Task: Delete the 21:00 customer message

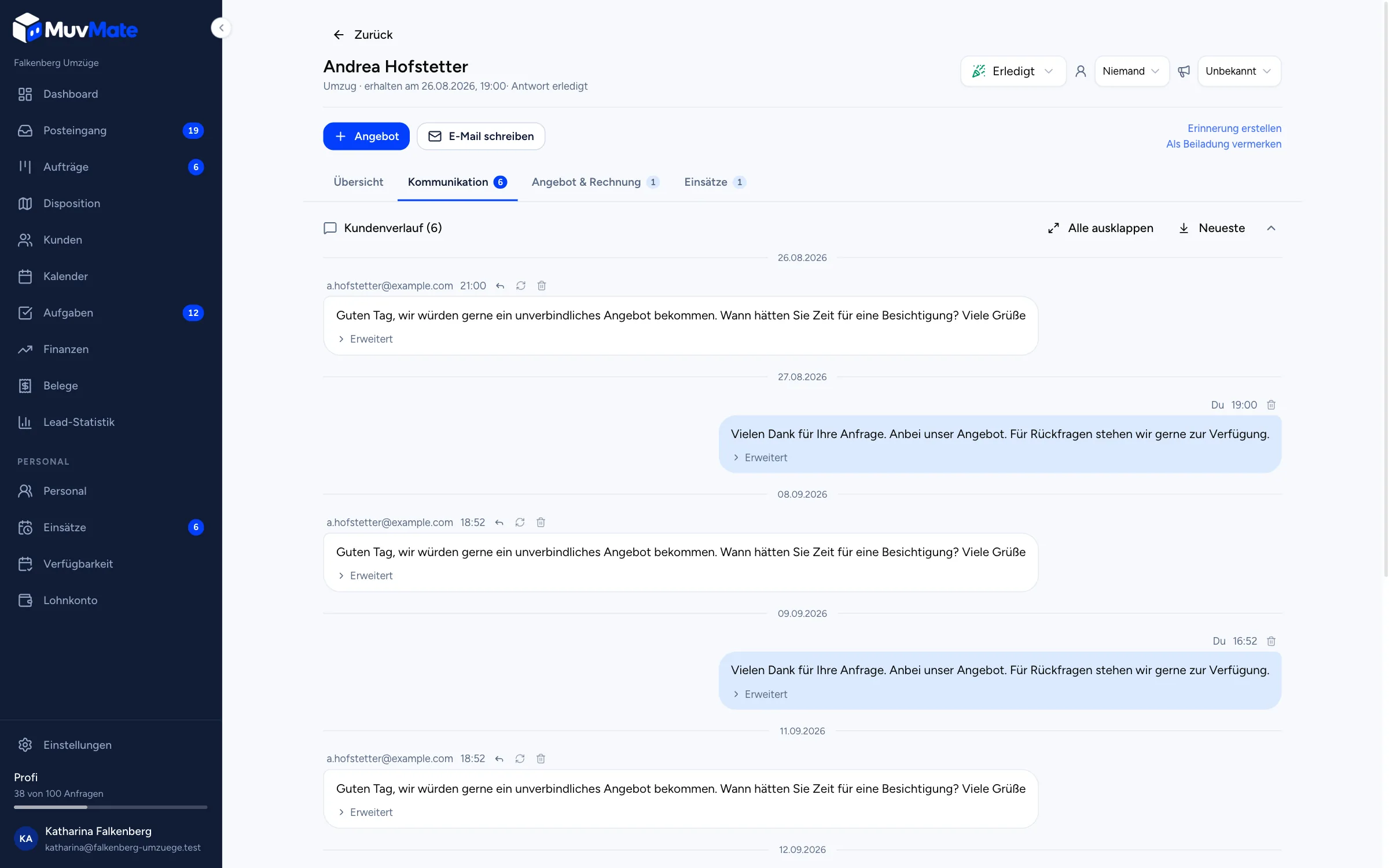Action: click(542, 286)
